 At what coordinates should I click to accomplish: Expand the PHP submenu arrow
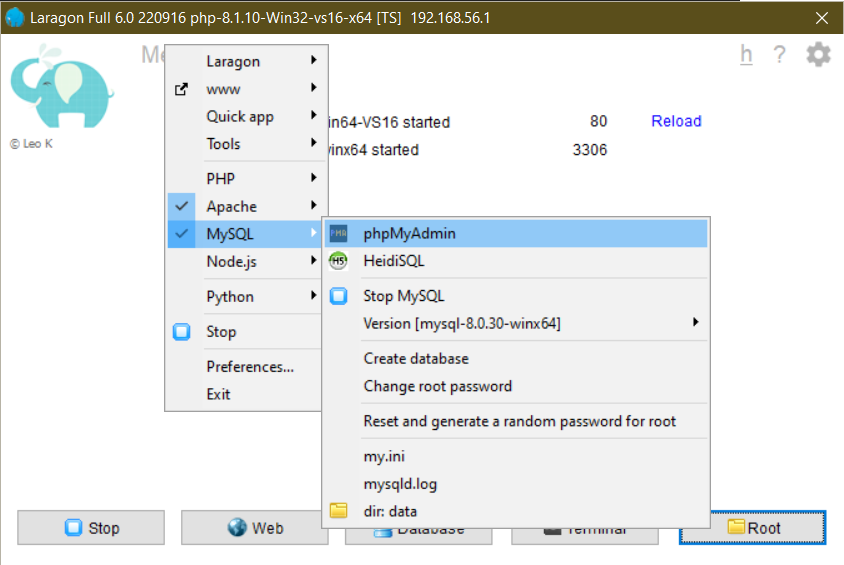click(313, 177)
